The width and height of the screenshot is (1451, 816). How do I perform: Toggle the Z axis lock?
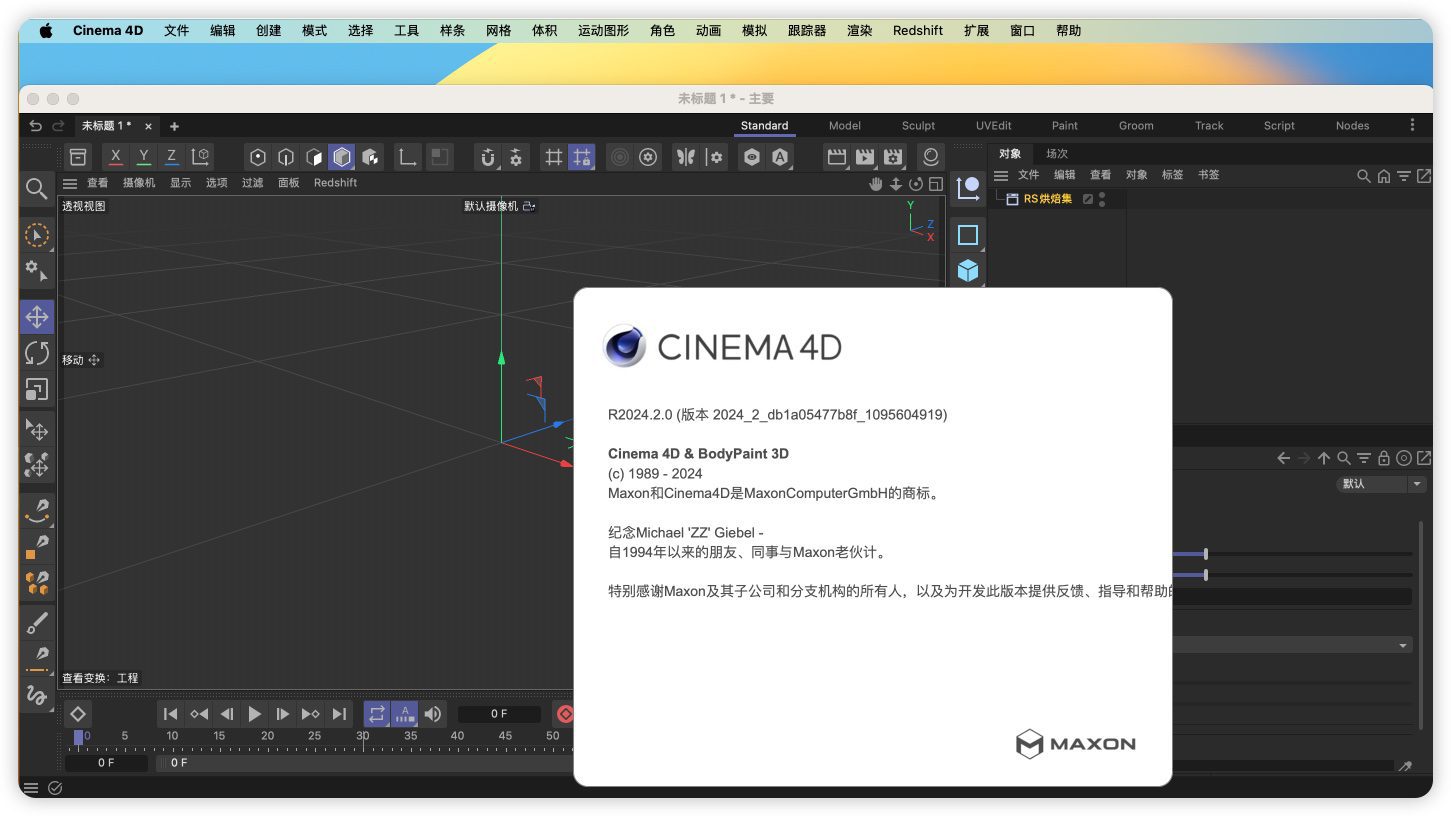point(172,157)
